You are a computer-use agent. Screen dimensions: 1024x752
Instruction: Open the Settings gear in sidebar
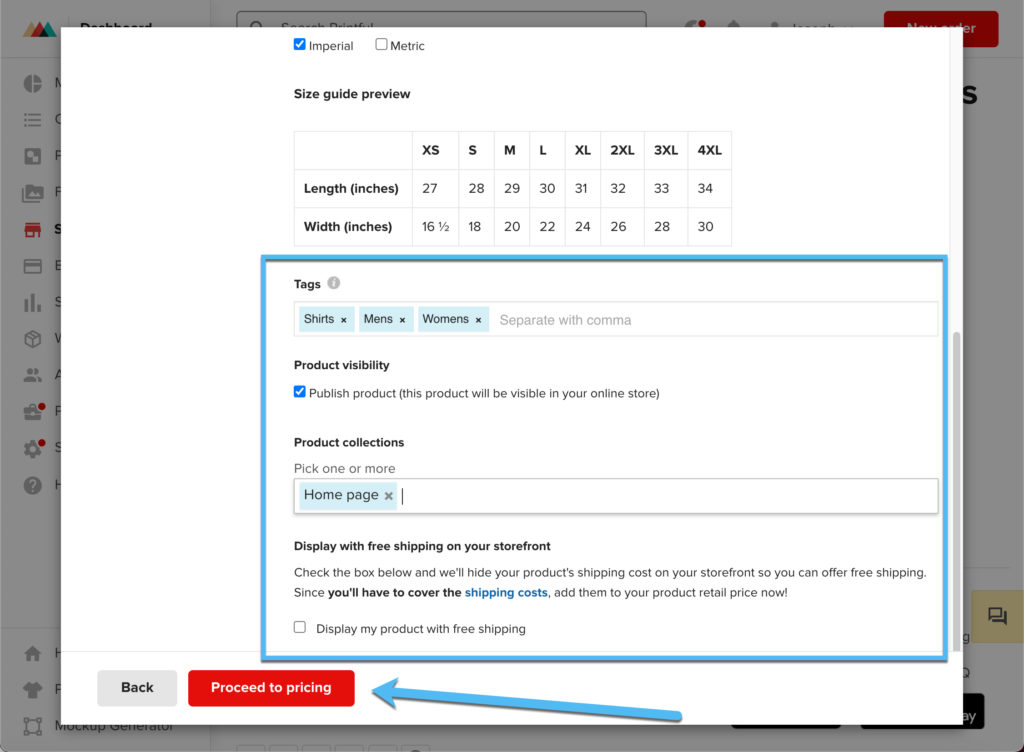(33, 448)
